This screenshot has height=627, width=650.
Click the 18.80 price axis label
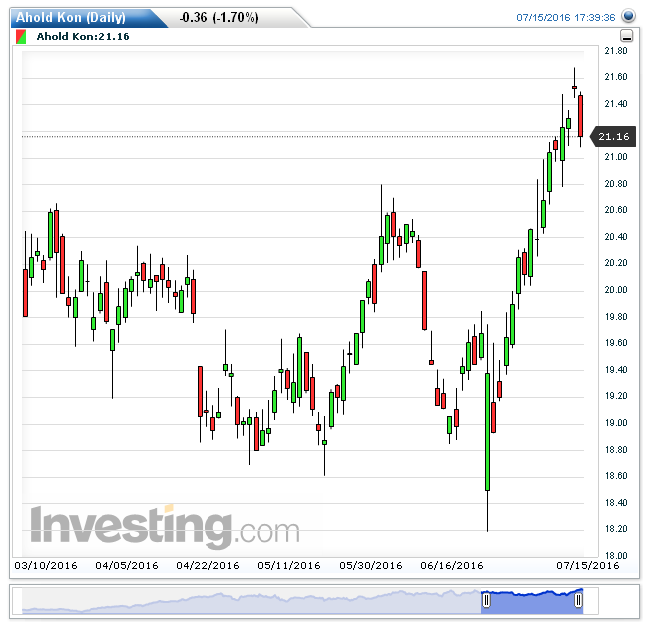pyautogui.click(x=616, y=450)
